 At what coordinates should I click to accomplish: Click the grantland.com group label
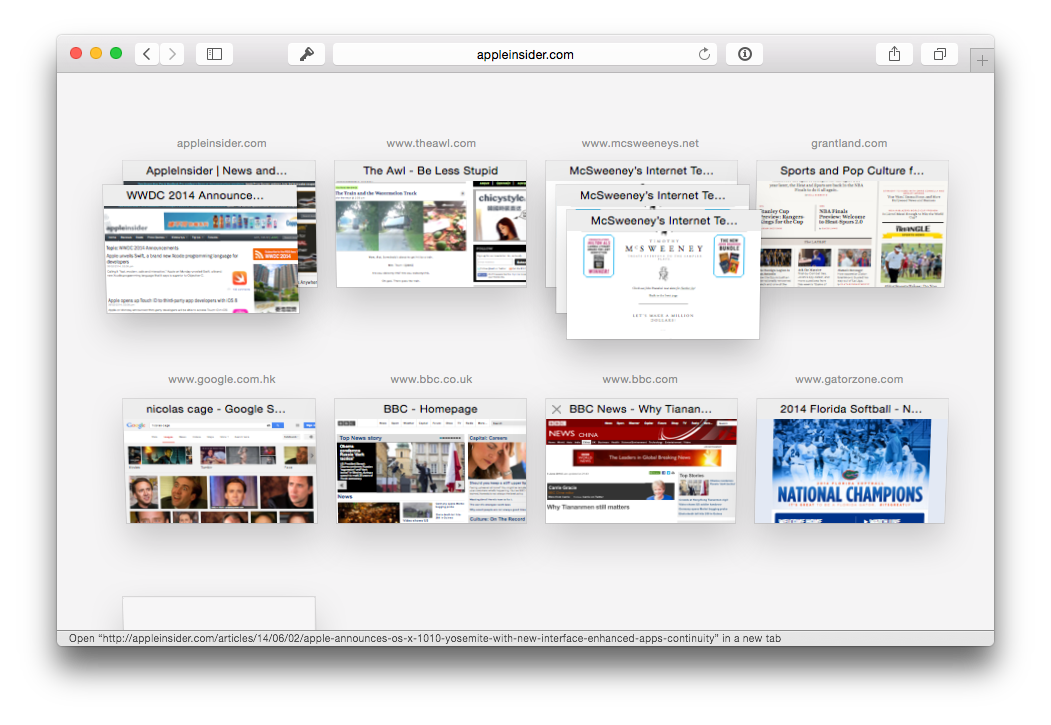(x=849, y=143)
